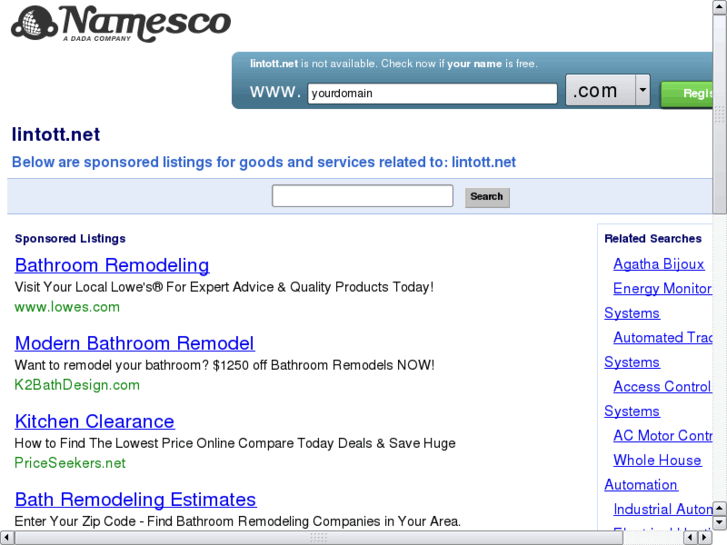Click the Namesco logo
Image resolution: width=727 pixels, height=545 pixels.
pyautogui.click(x=121, y=23)
